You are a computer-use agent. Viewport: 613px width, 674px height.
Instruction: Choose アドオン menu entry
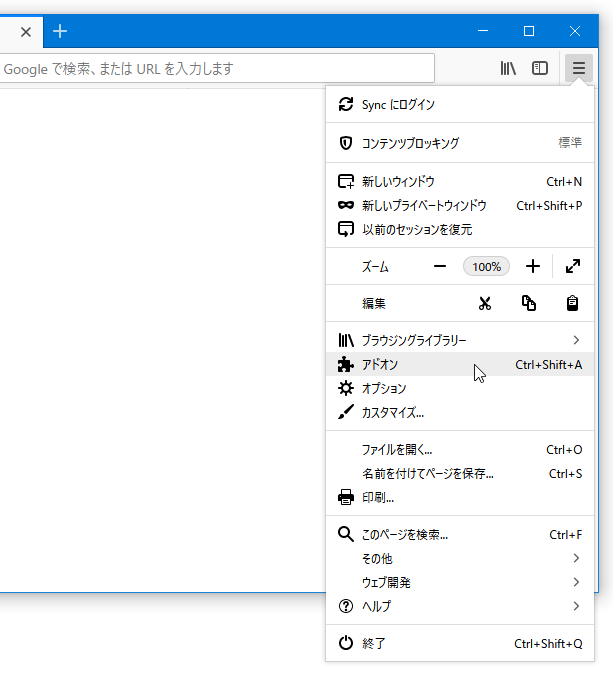[460, 364]
